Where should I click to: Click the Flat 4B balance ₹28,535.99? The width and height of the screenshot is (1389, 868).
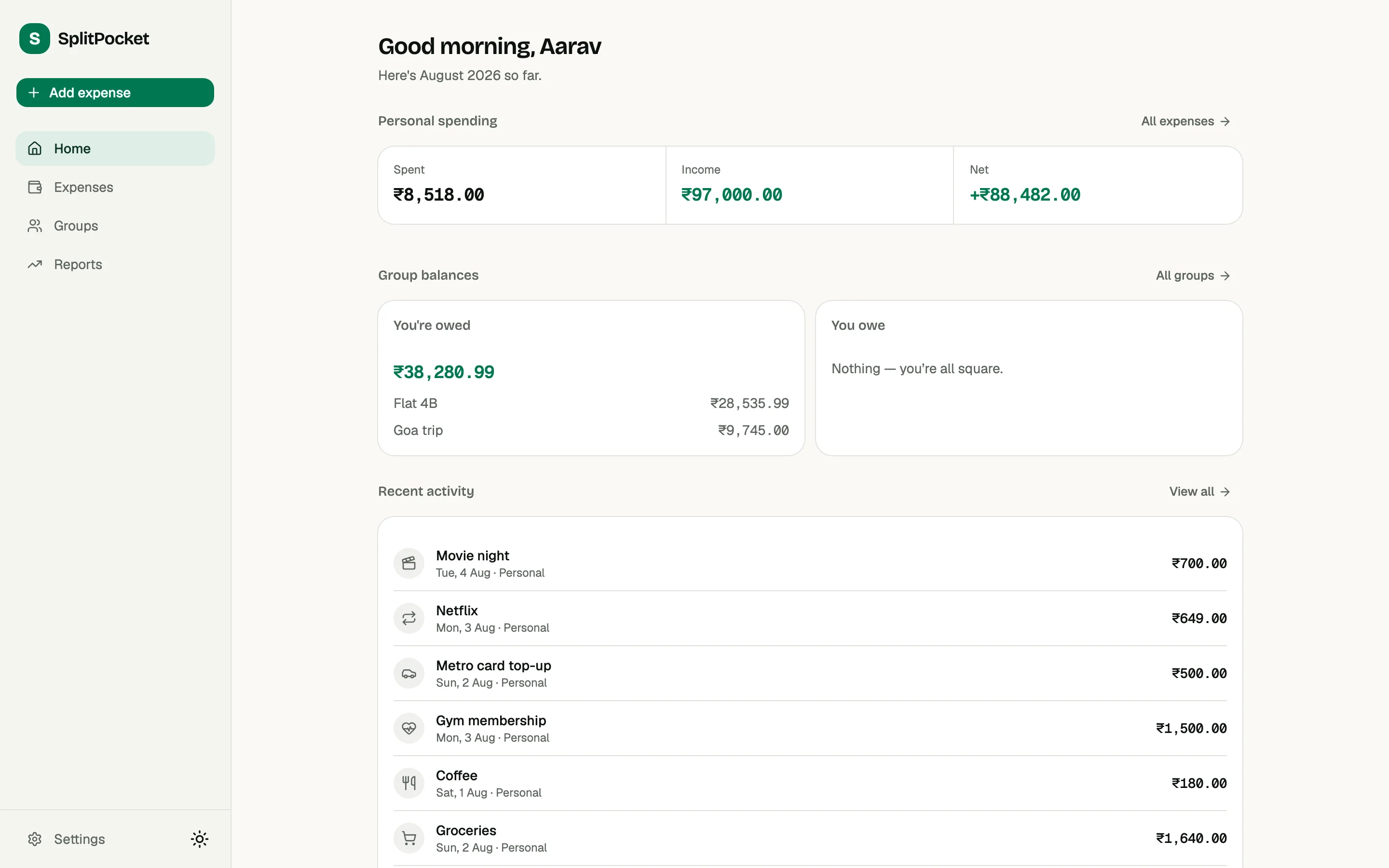tap(749, 404)
